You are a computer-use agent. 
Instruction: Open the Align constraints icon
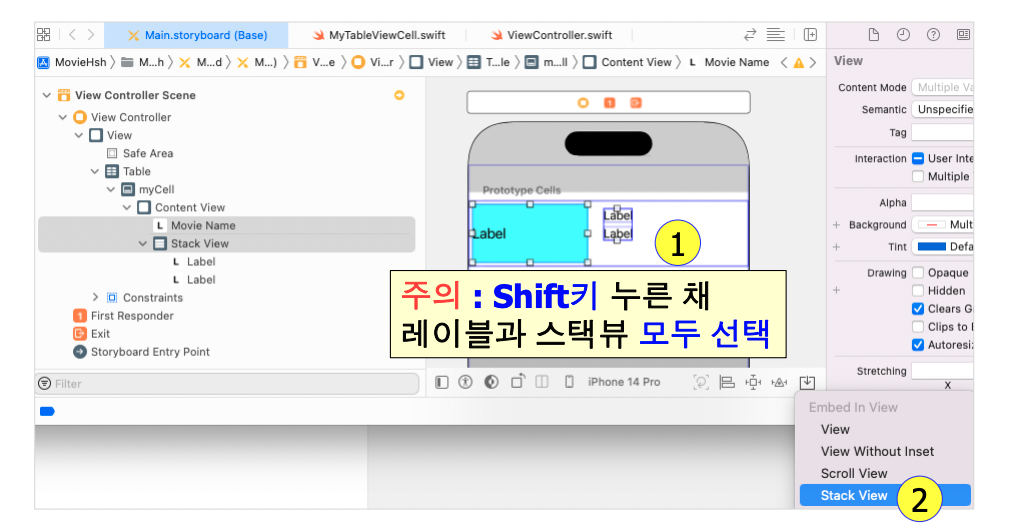(727, 382)
